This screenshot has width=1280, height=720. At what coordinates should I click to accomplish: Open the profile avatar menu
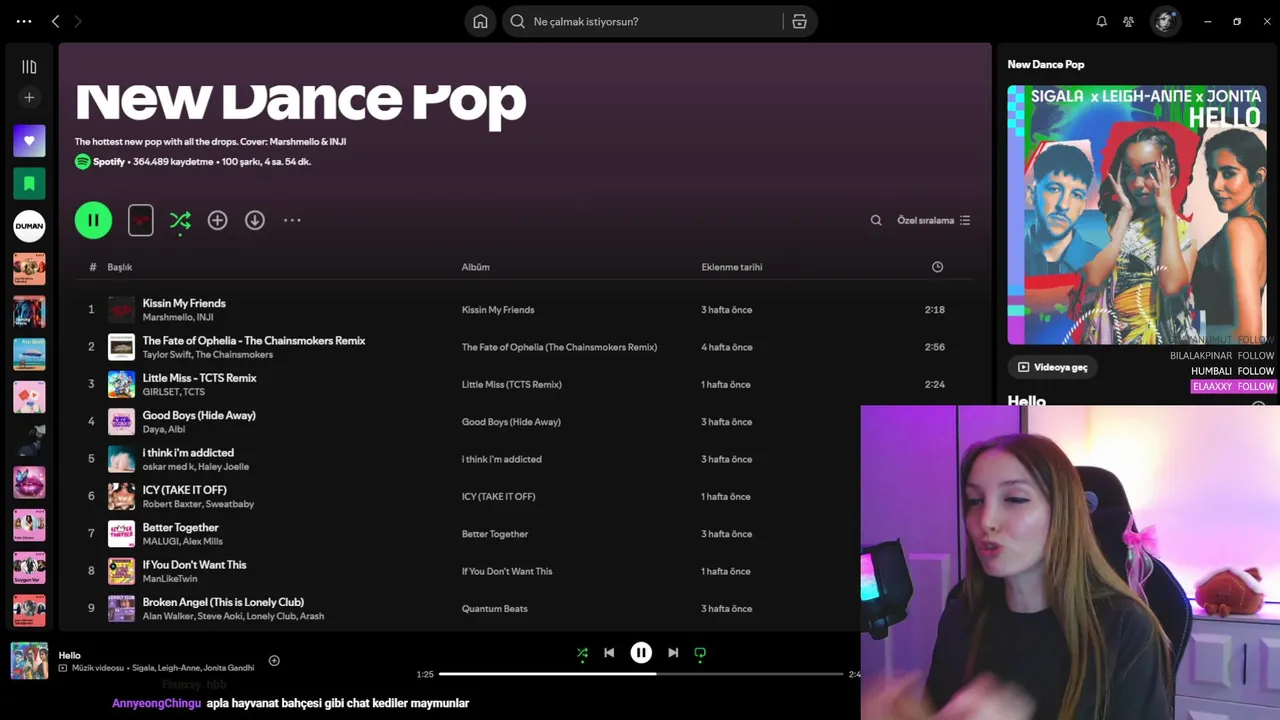1165,21
